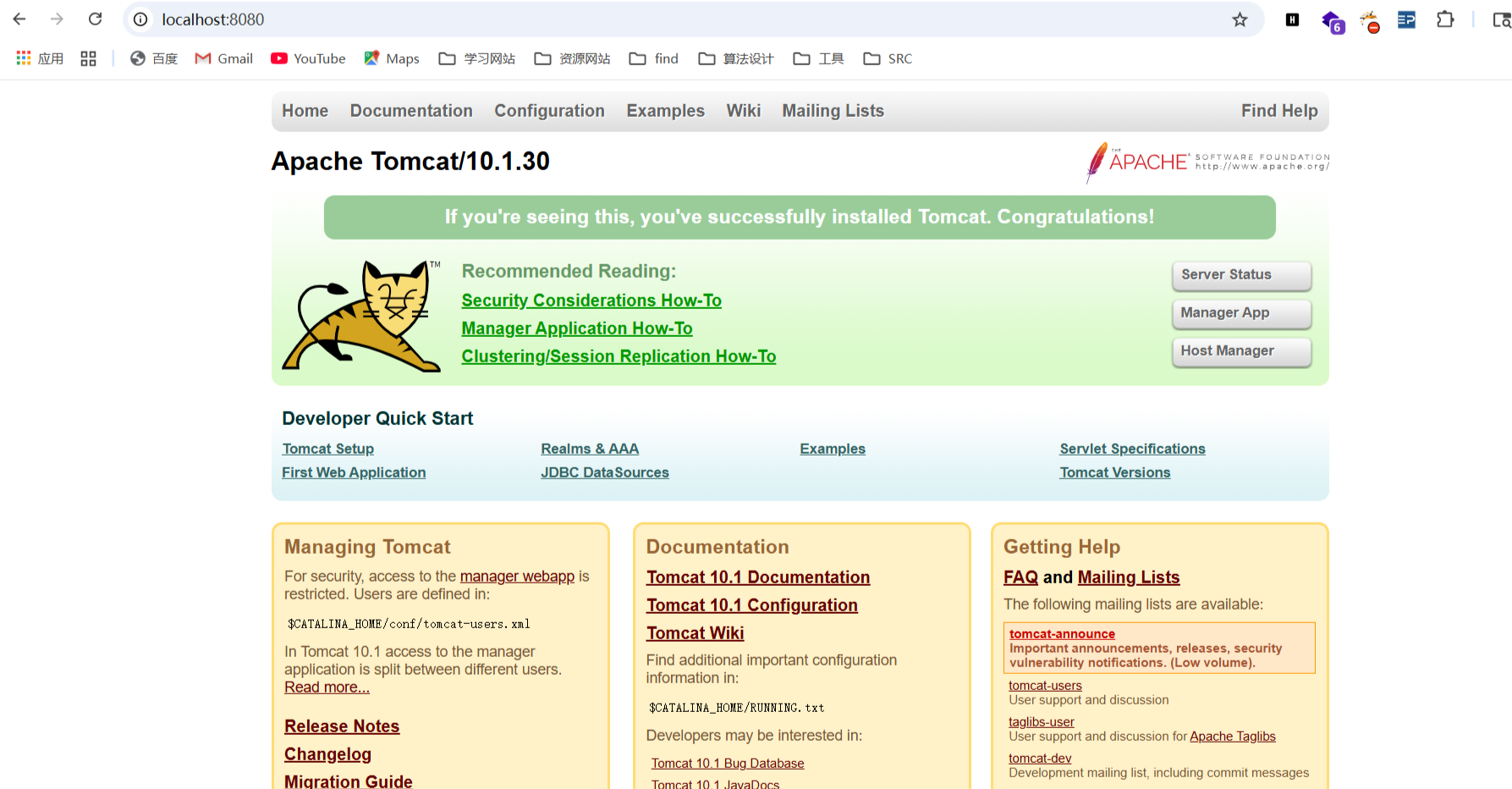The height and width of the screenshot is (789, 1512).
Task: Click the browser forward arrow
Action: (57, 19)
